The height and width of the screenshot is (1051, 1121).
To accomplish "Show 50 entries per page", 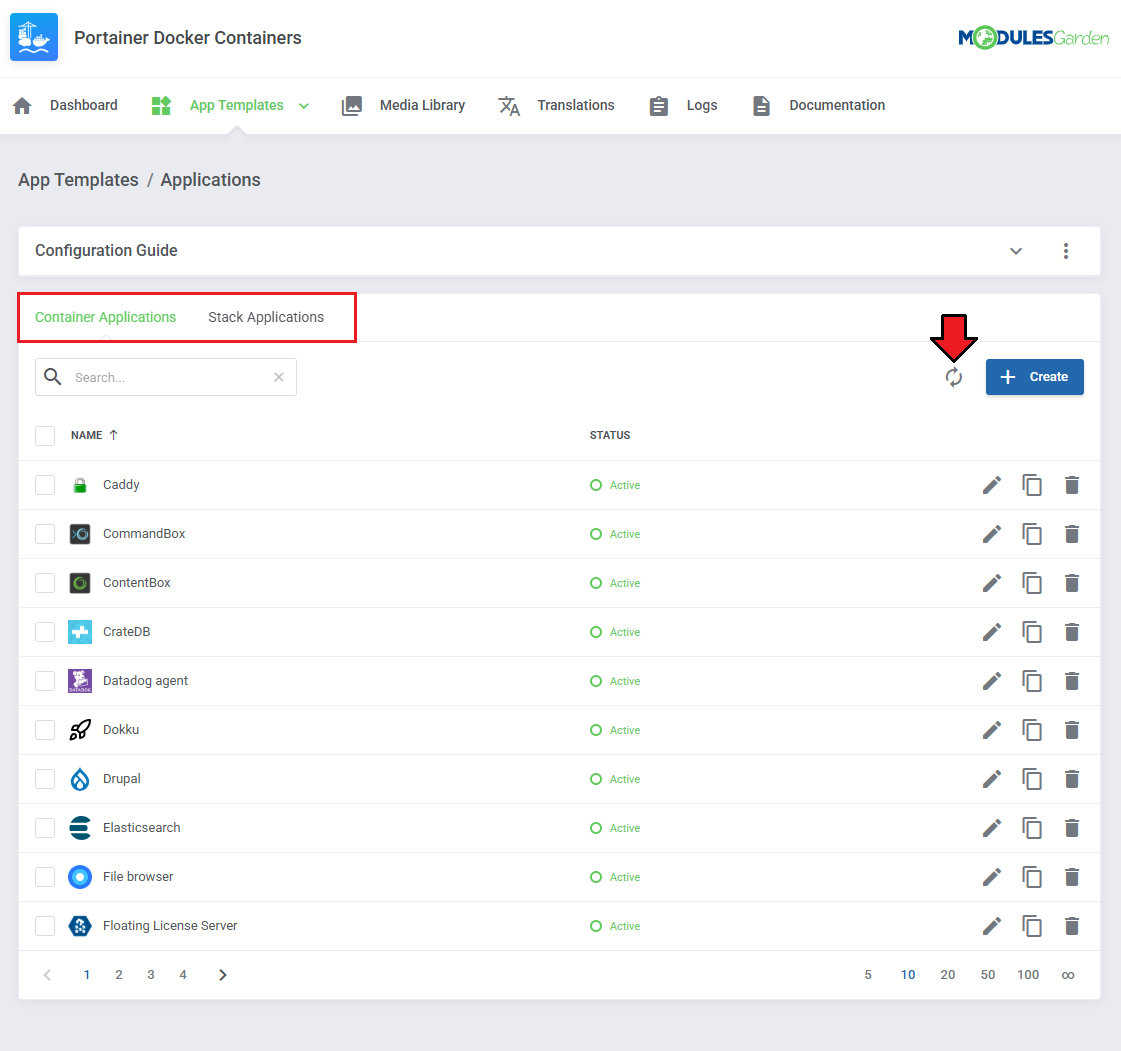I will pos(988,974).
